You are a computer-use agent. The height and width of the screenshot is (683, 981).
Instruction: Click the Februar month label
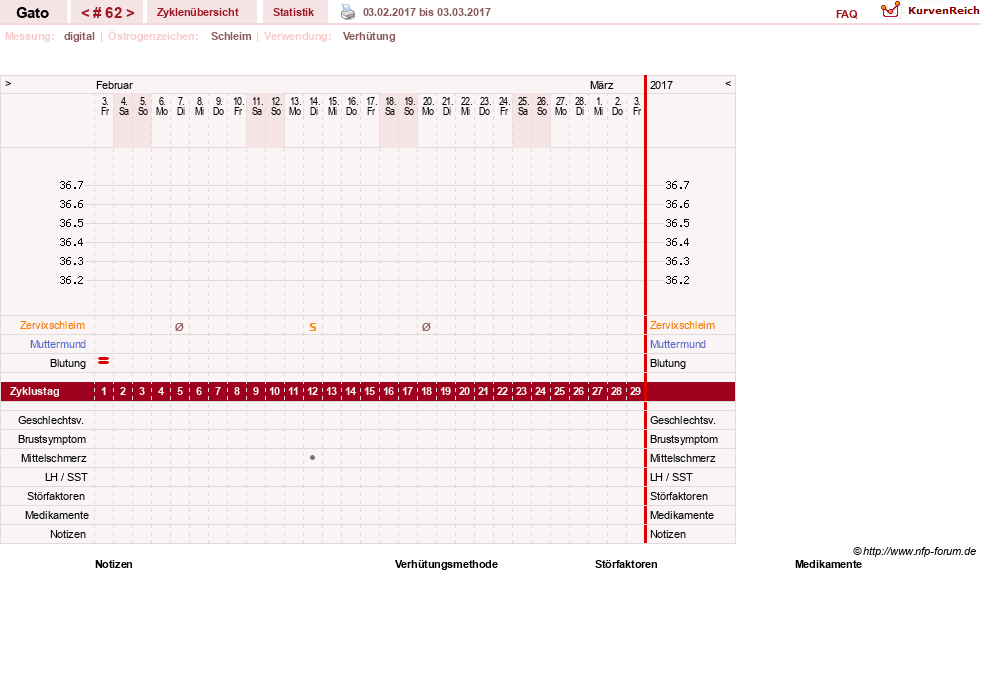pos(114,85)
